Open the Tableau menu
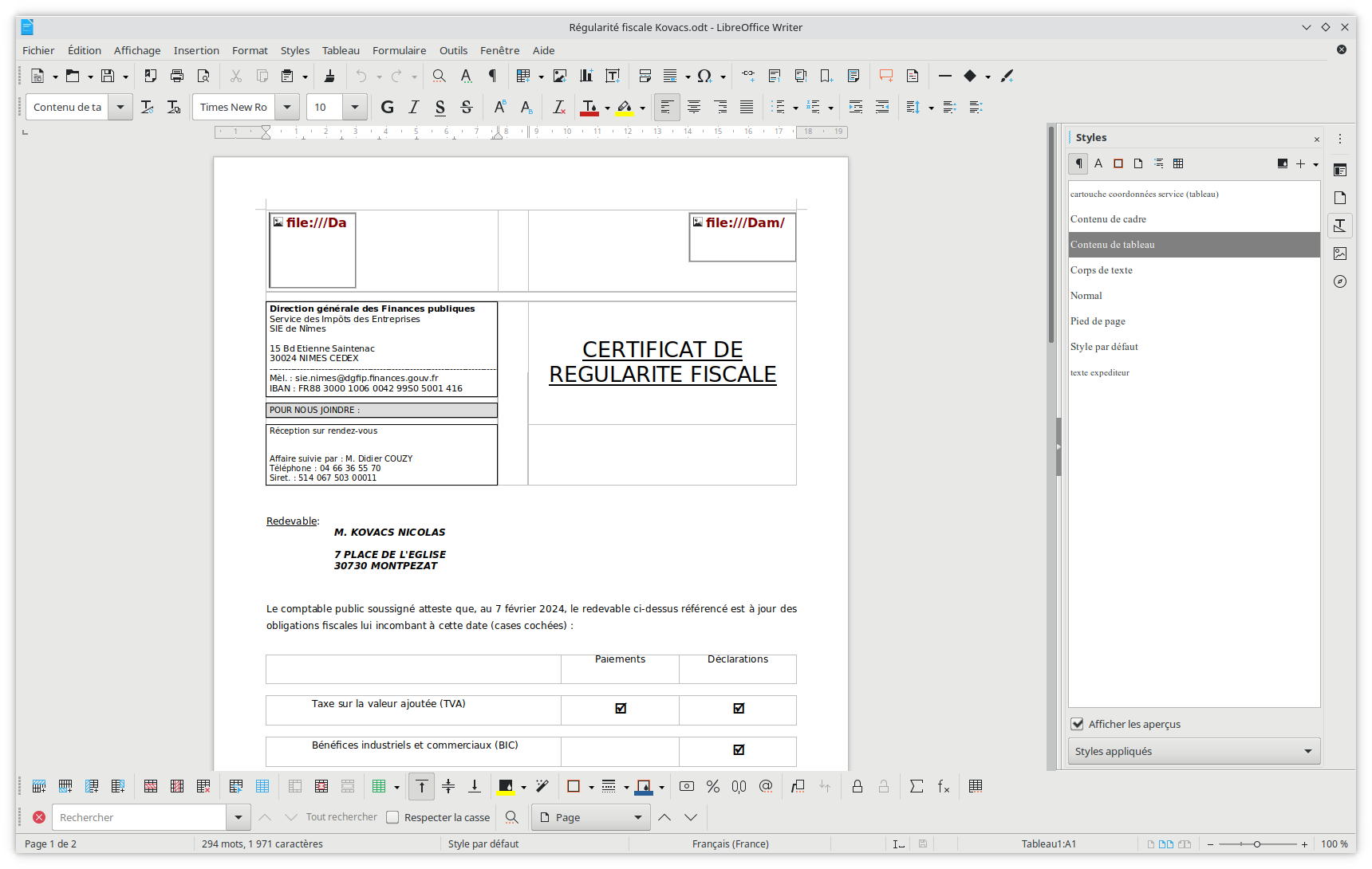This screenshot has height=869, width=1372. click(x=341, y=50)
